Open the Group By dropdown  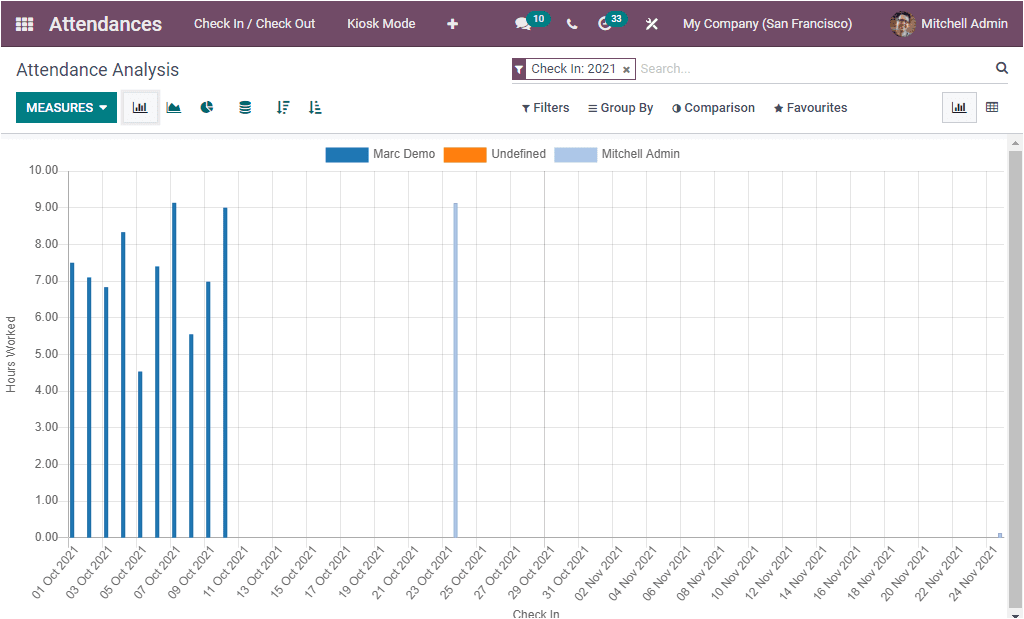(x=620, y=108)
